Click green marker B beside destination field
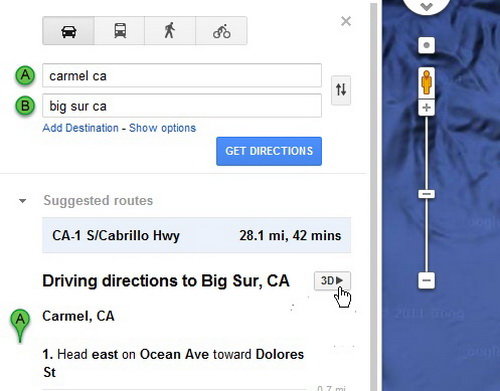Screen dimensions: 500x391 [25, 106]
